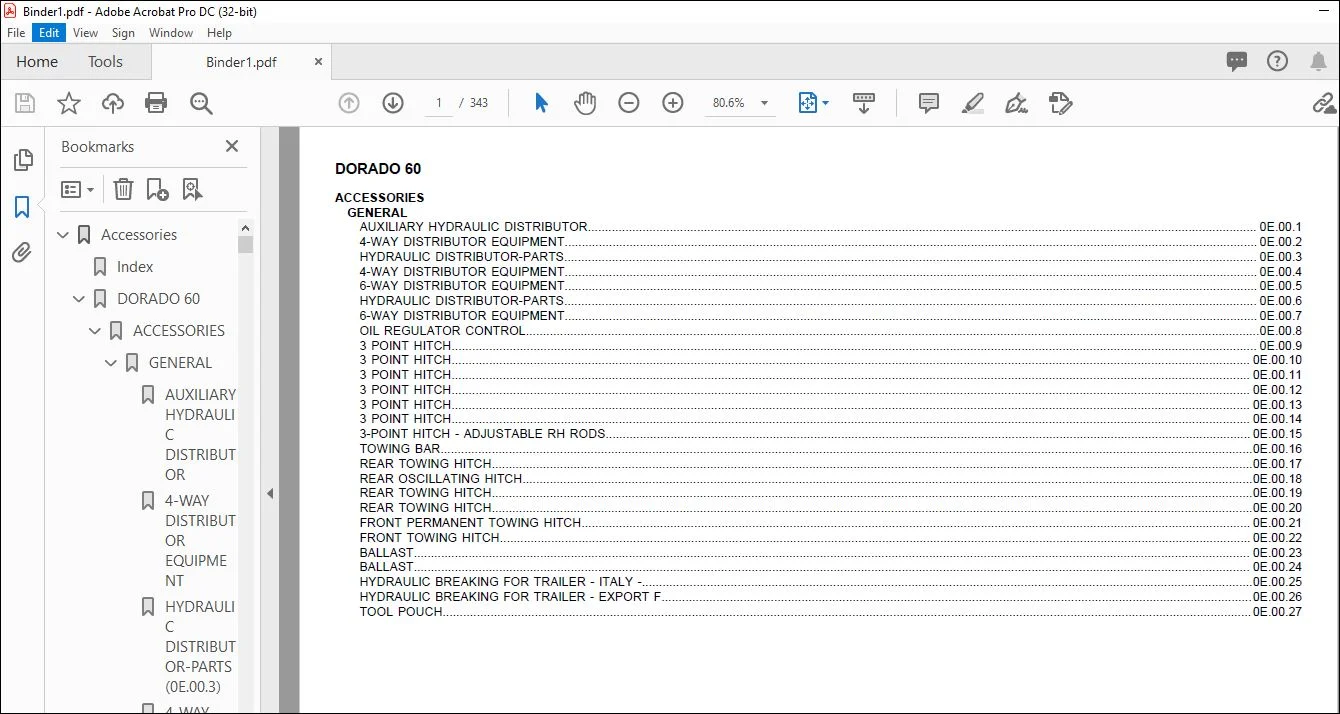Add a comment note icon

point(929,103)
